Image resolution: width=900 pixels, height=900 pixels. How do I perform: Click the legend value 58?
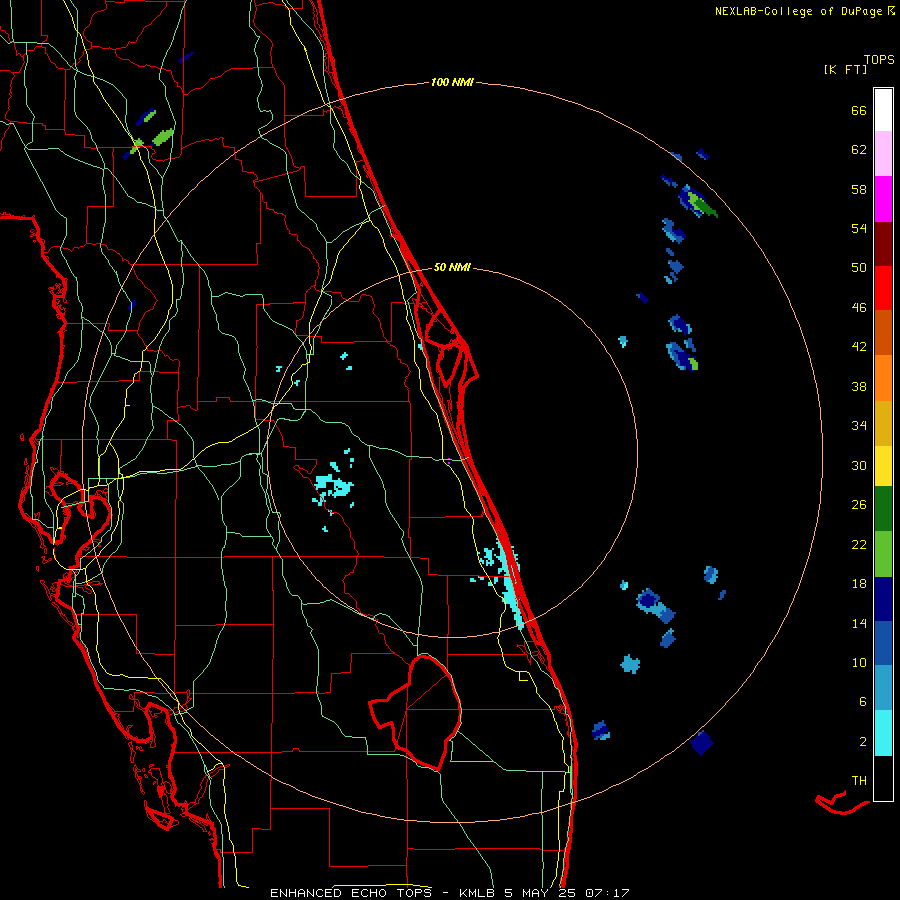click(859, 189)
